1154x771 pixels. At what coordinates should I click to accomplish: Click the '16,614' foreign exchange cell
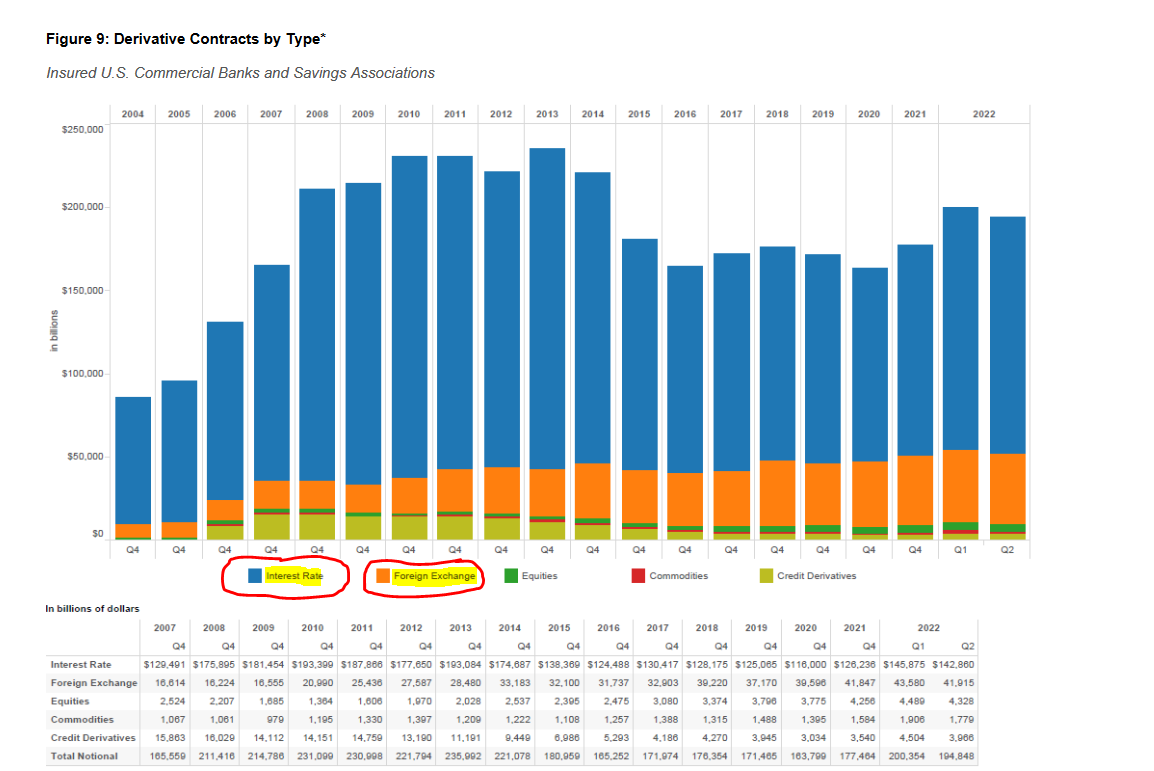tap(171, 683)
